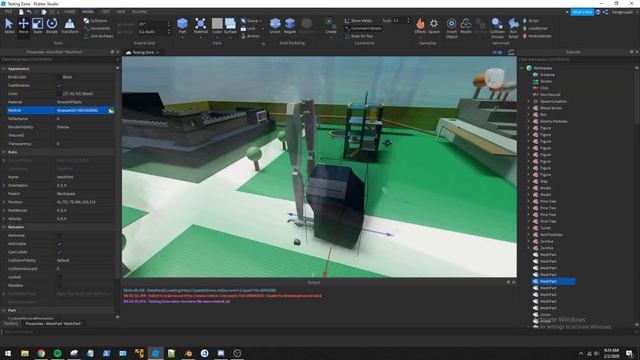Image resolution: width=640 pixels, height=360 pixels.
Task: Click the Create constraint tool
Action: point(331,25)
